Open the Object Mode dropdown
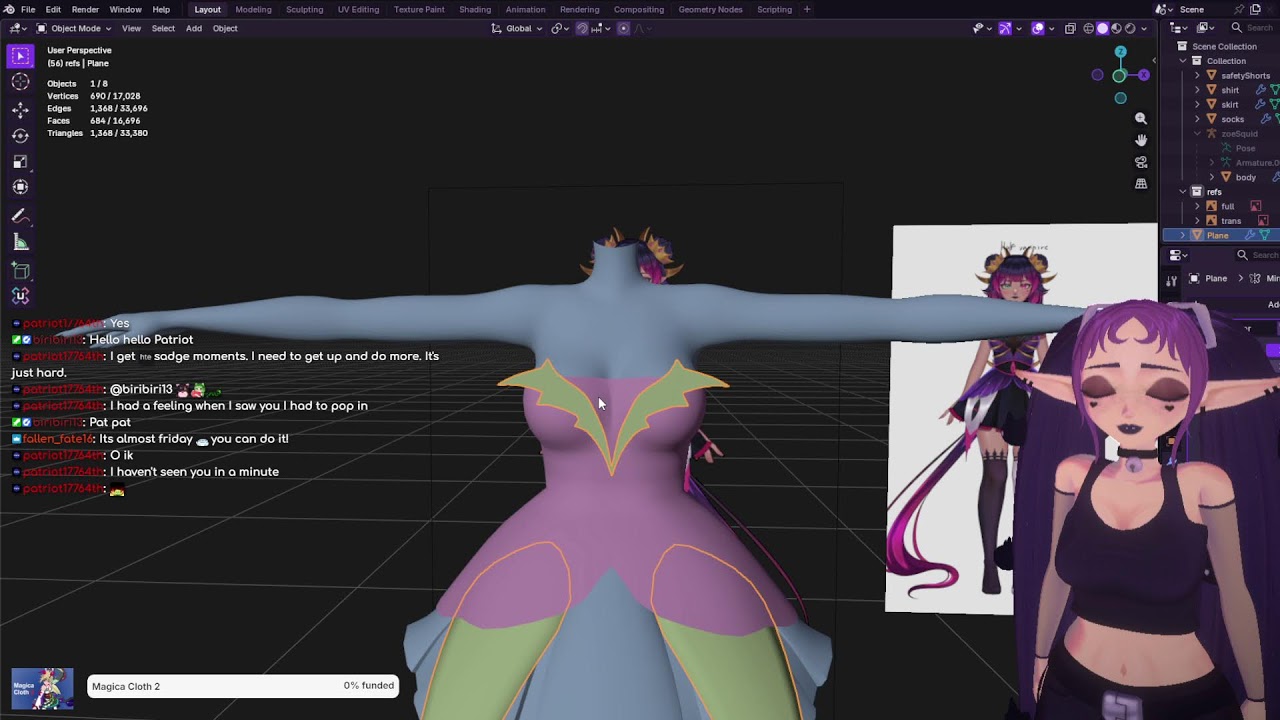Viewport: 1280px width, 720px height. [75, 28]
